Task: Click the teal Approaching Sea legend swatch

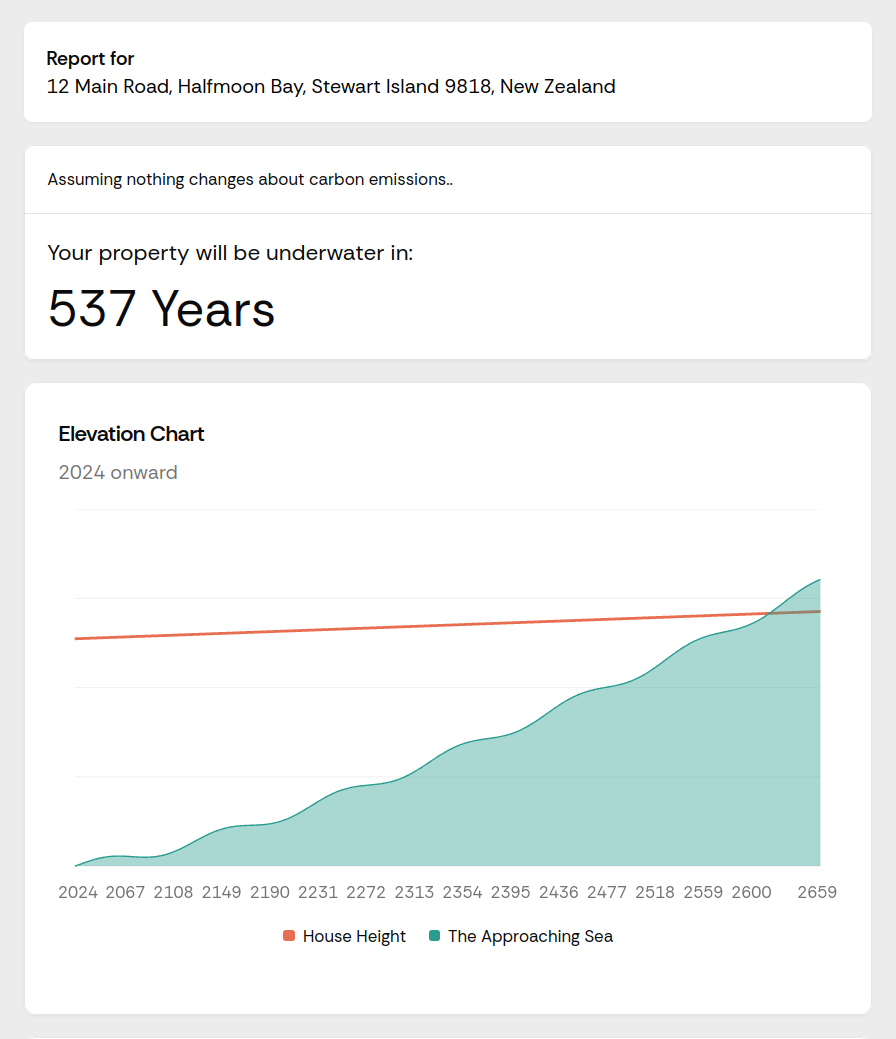Action: (434, 936)
